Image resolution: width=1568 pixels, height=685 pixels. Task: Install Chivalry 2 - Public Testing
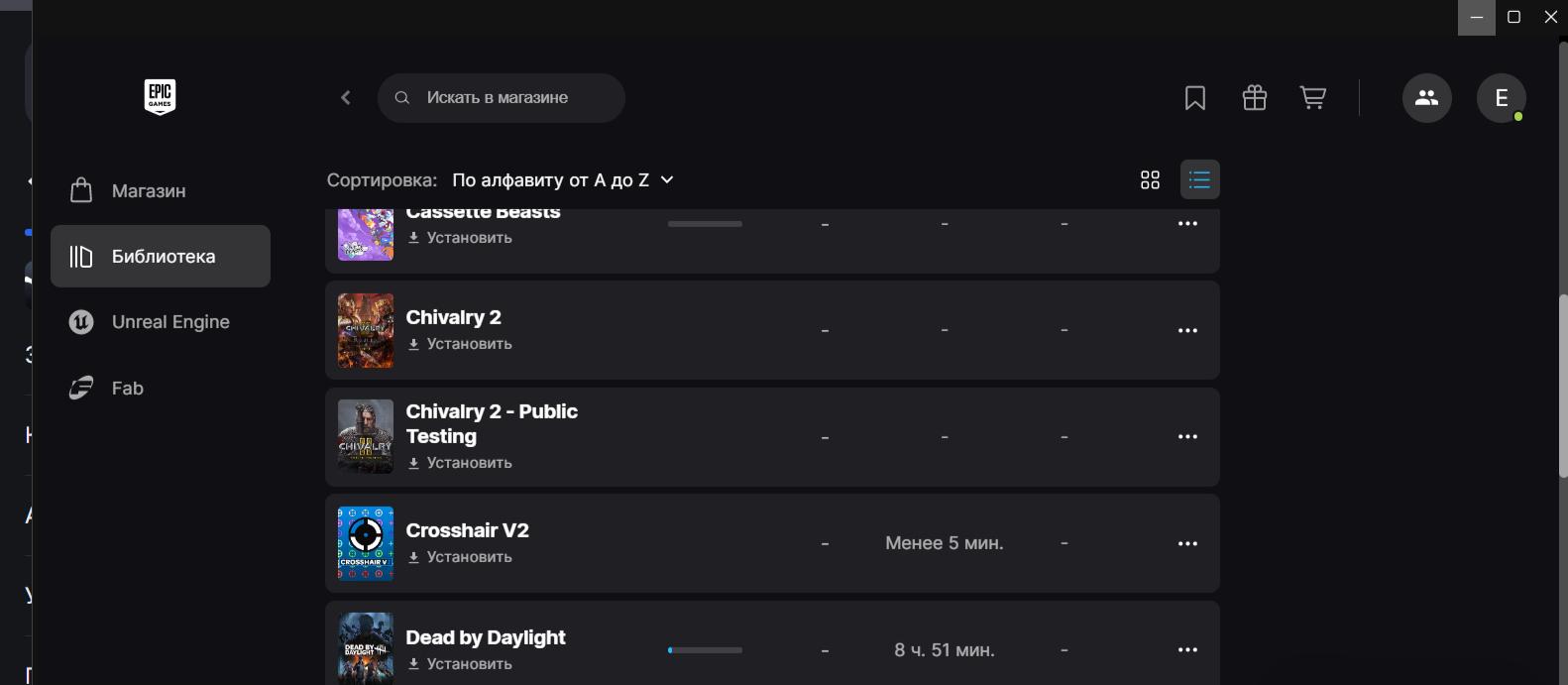460,463
